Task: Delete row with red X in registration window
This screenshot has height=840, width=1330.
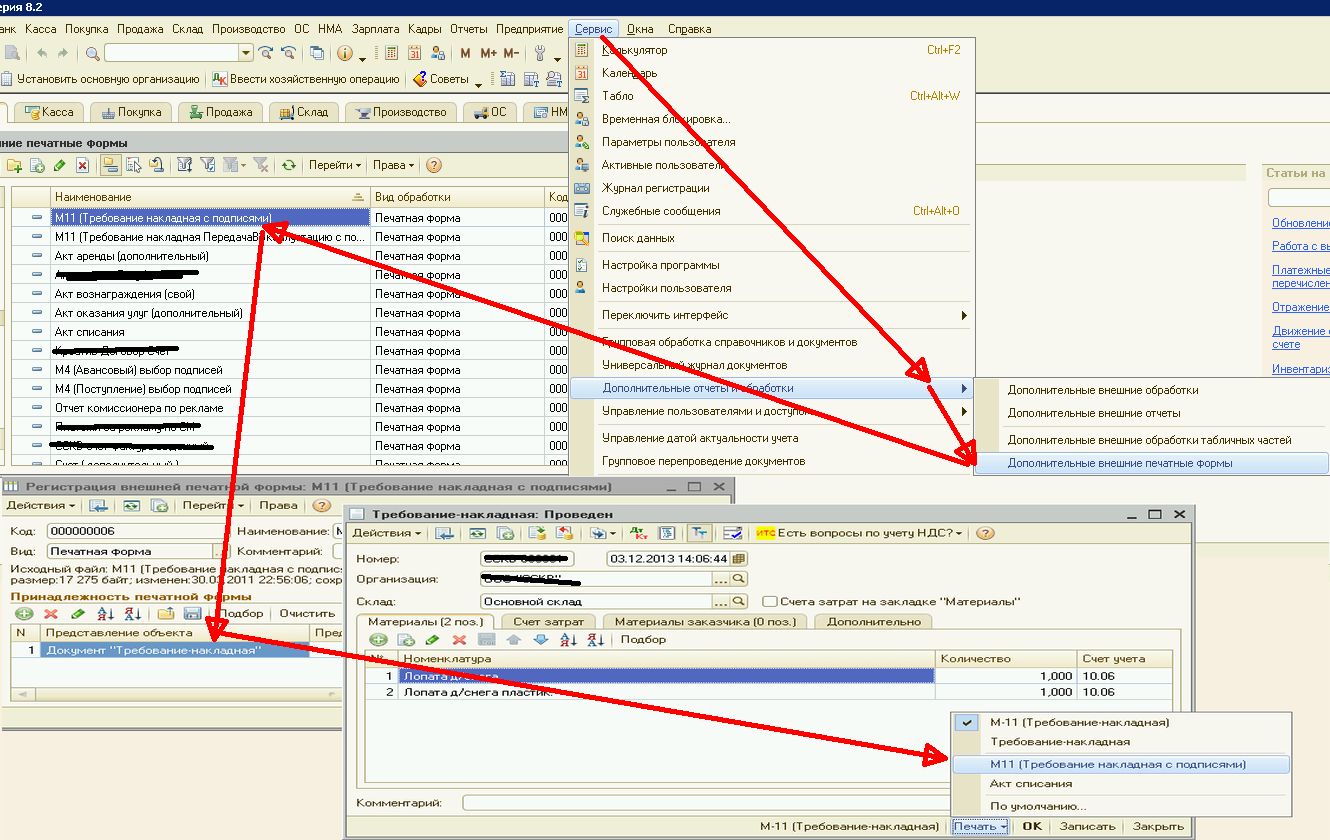Action: coord(51,613)
